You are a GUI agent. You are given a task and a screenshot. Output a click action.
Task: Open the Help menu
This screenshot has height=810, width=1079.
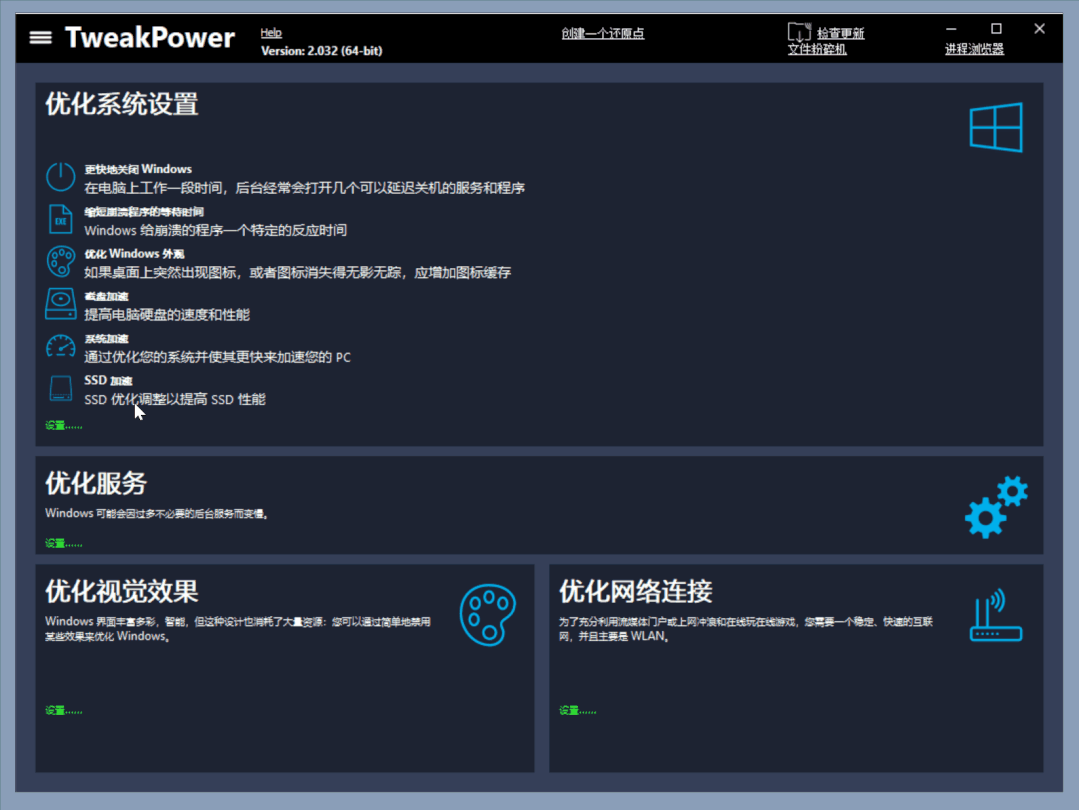pyautogui.click(x=271, y=32)
